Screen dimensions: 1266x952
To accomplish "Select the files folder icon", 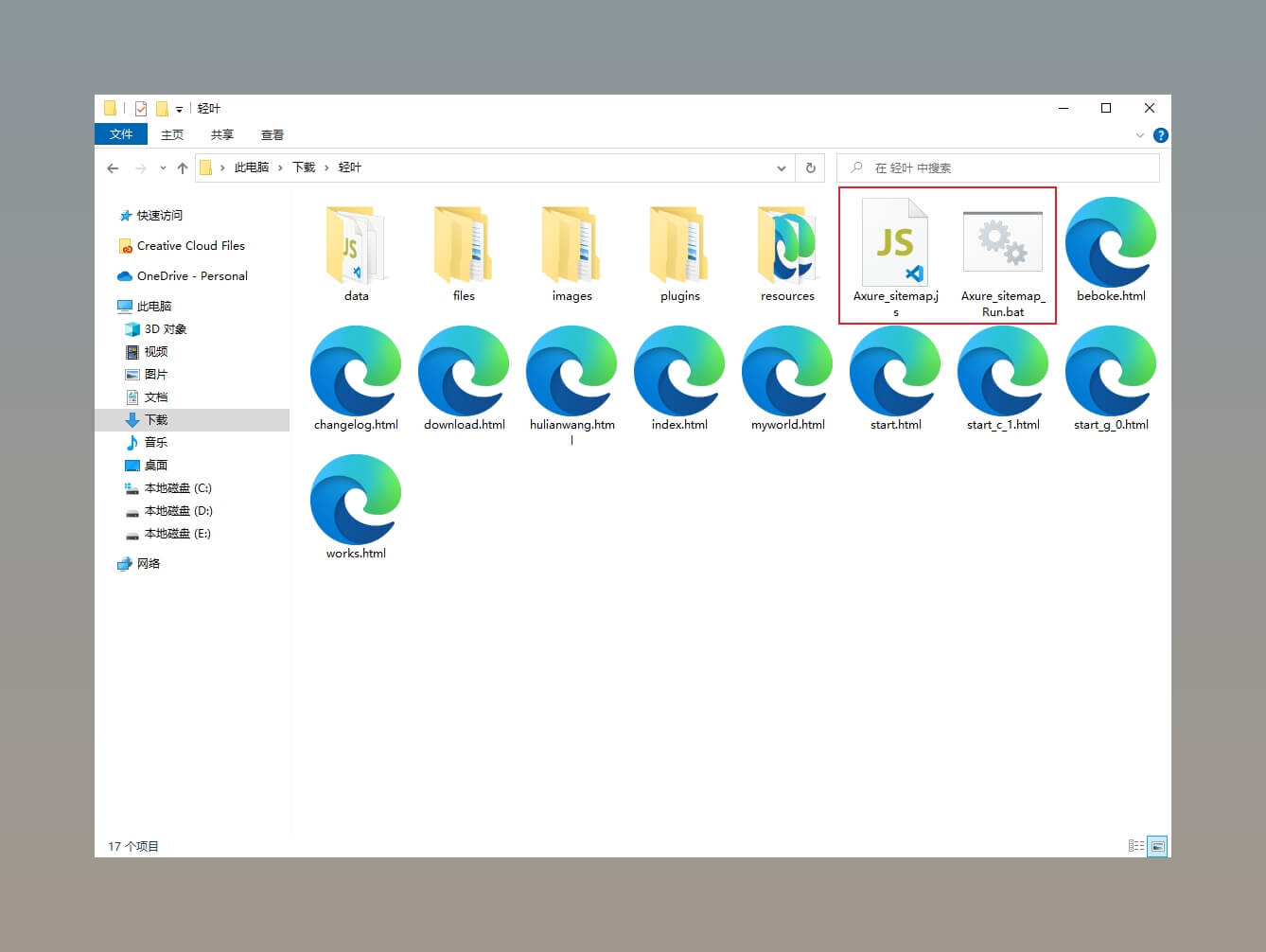I will [464, 245].
